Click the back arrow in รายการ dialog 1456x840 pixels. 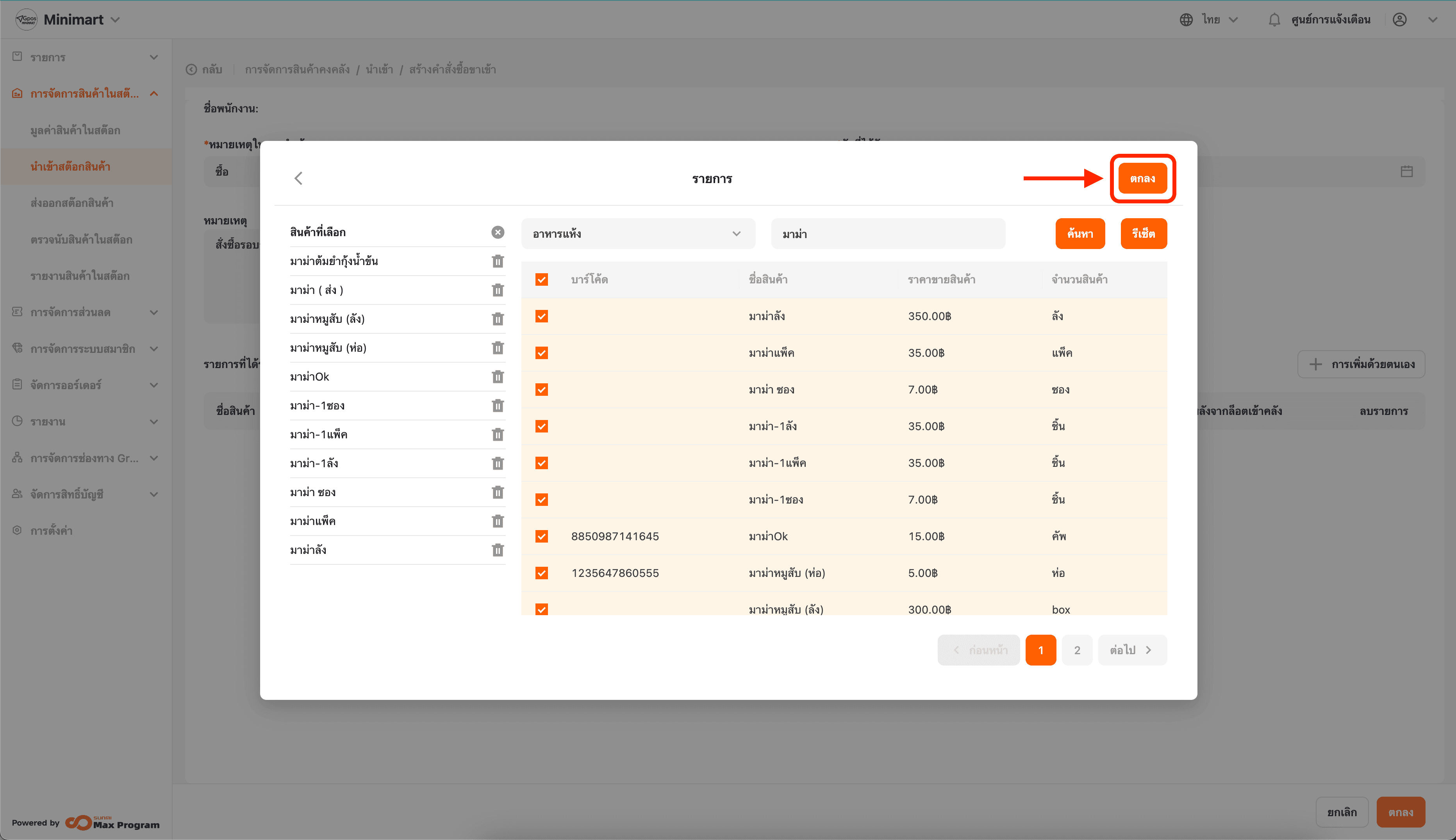click(298, 178)
